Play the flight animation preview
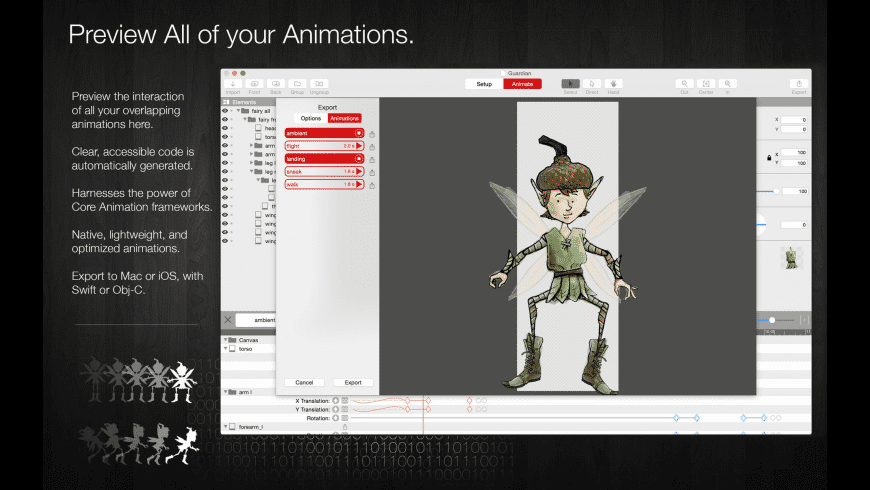This screenshot has height=490, width=870. 359,146
